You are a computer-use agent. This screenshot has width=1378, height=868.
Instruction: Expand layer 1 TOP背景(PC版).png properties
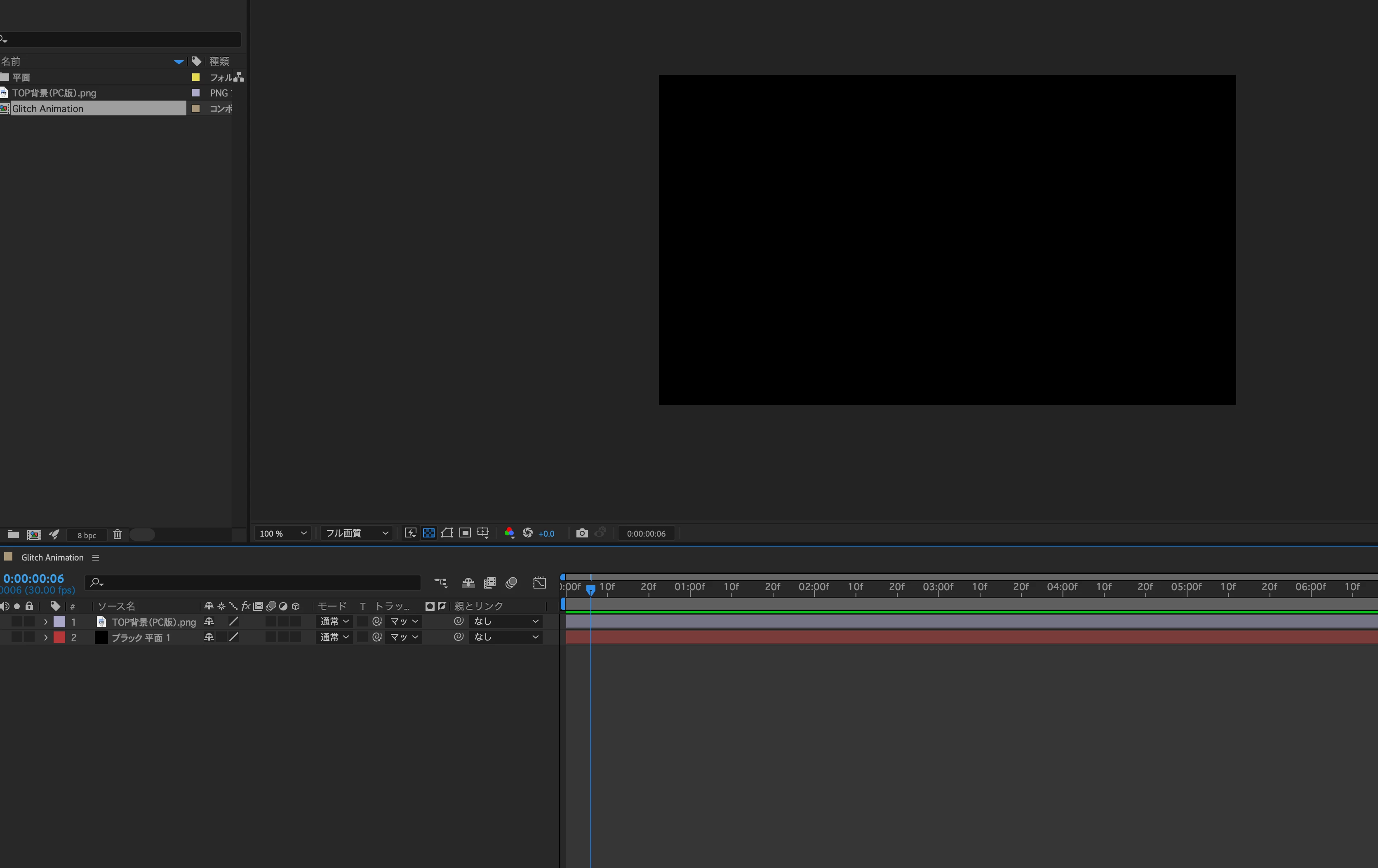[x=46, y=622]
